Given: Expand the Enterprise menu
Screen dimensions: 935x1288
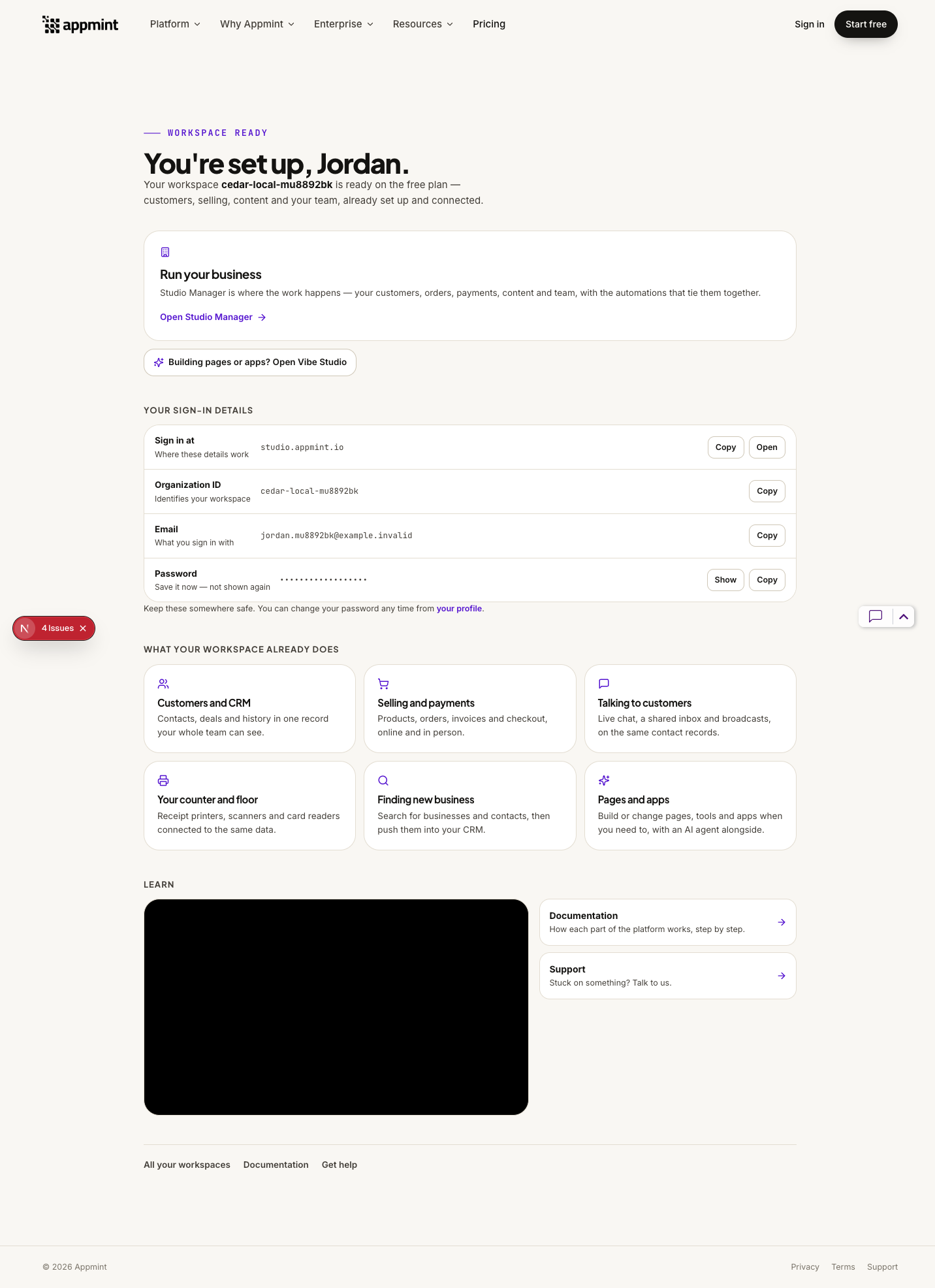Looking at the screenshot, I should click(343, 24).
